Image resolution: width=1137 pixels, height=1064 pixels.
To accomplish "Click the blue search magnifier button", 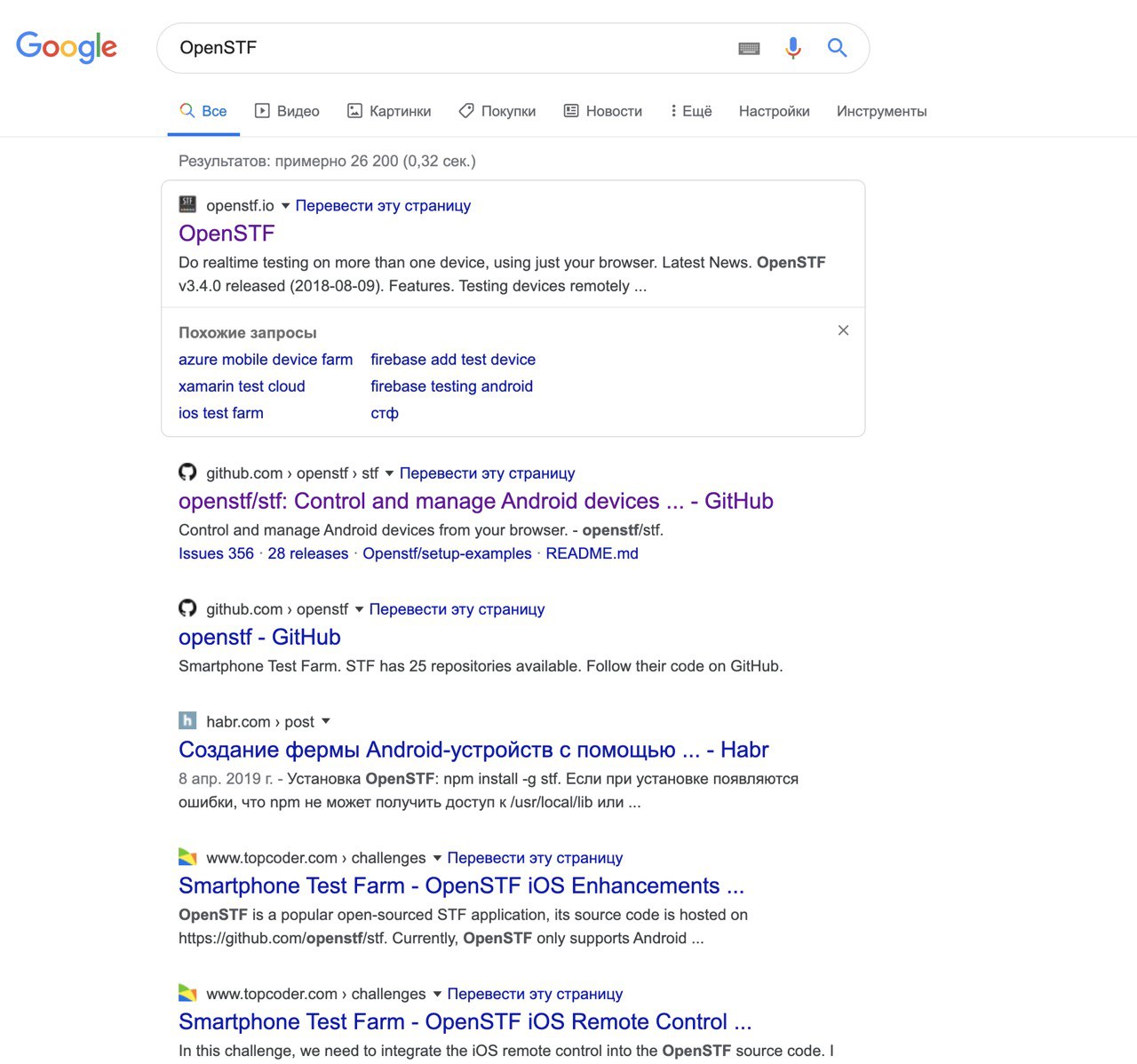I will tap(837, 48).
